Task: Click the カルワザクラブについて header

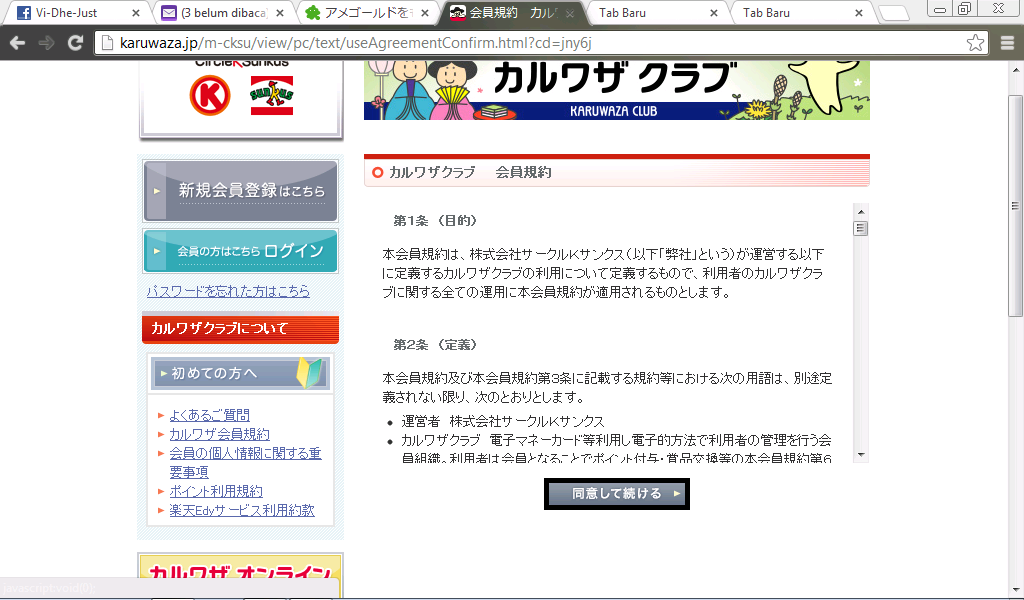Action: [x=240, y=328]
